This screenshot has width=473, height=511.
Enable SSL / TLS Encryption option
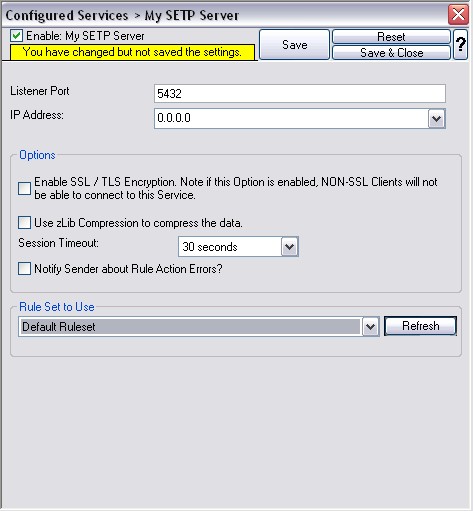(x=24, y=188)
